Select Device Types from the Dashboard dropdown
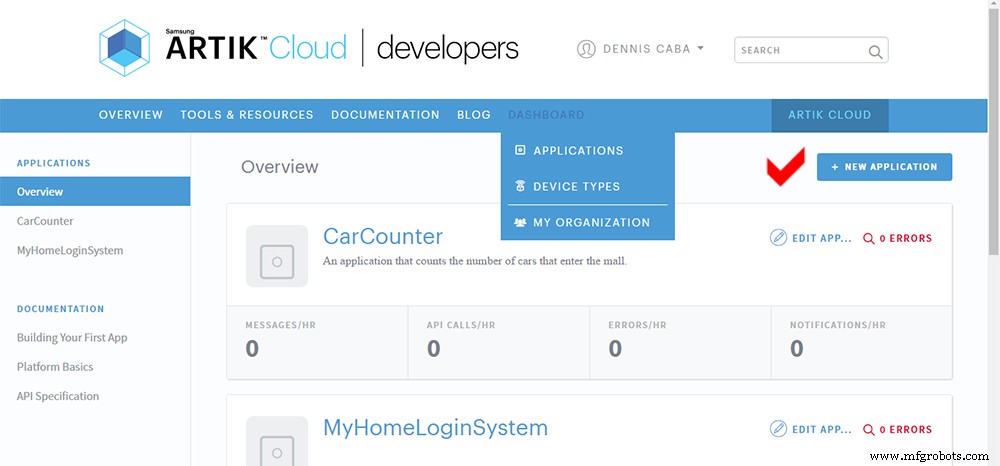Image resolution: width=1000 pixels, height=466 pixels. (x=576, y=187)
